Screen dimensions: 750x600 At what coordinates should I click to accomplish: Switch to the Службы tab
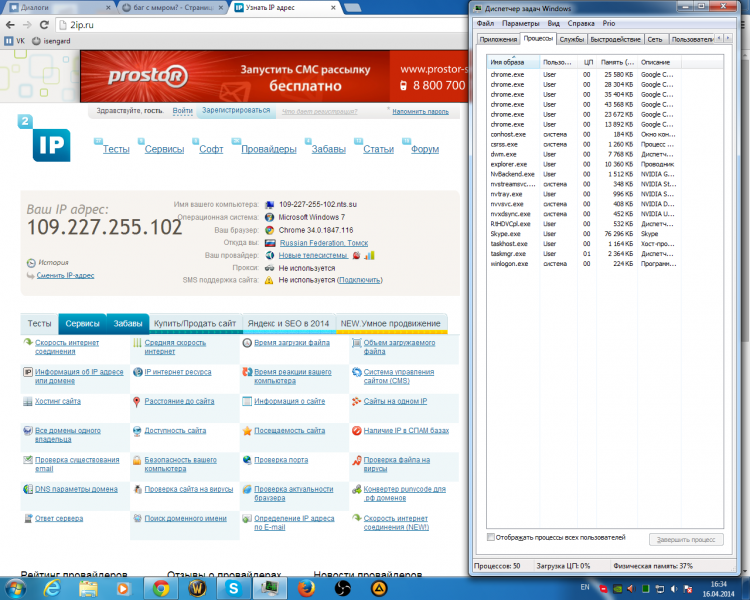click(x=572, y=40)
